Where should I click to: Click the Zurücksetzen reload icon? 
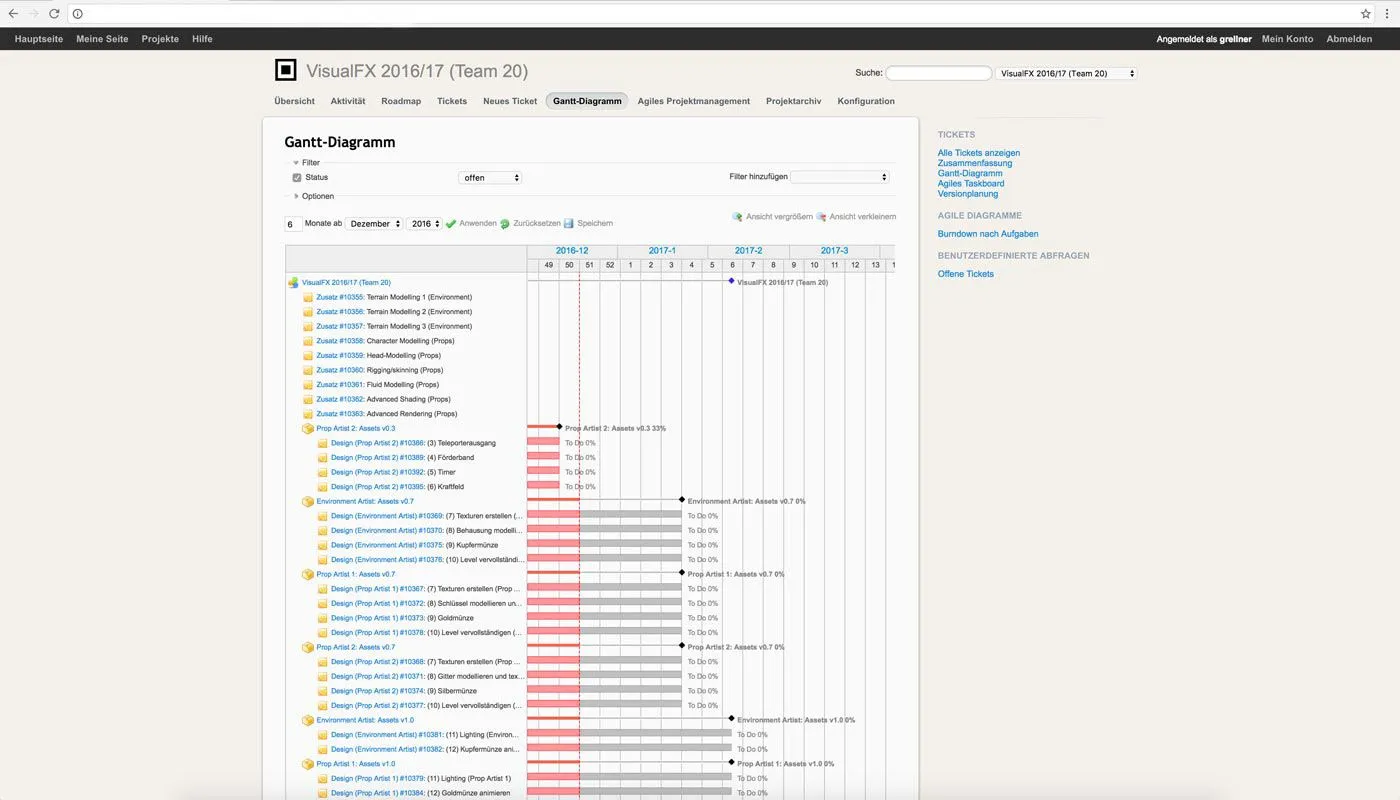[505, 224]
